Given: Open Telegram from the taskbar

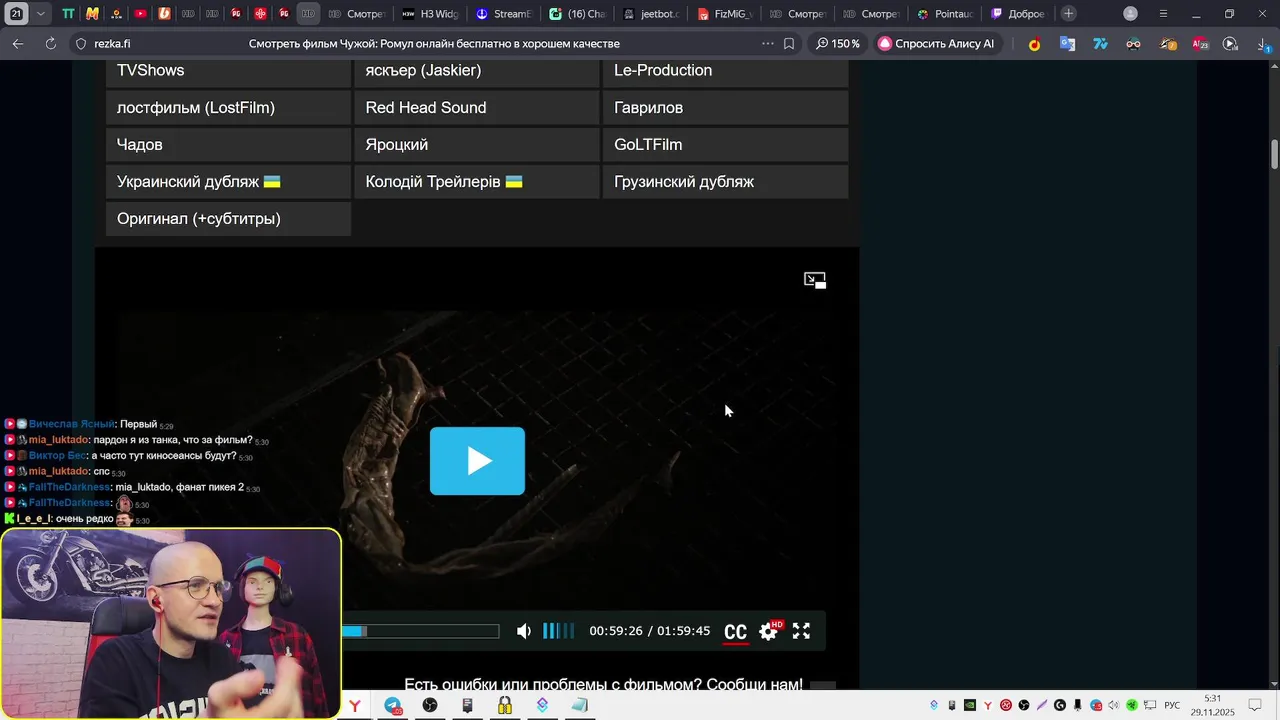Looking at the screenshot, I should pyautogui.click(x=393, y=706).
